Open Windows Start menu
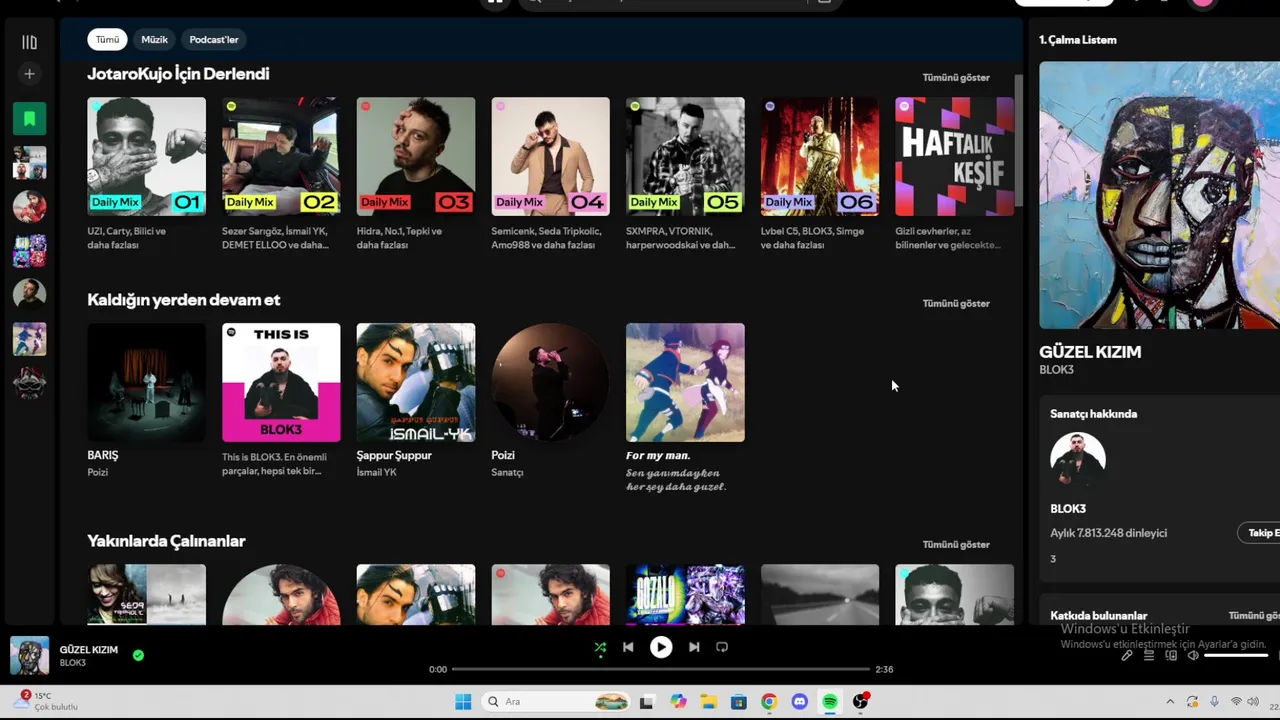1280x720 pixels. click(x=463, y=702)
